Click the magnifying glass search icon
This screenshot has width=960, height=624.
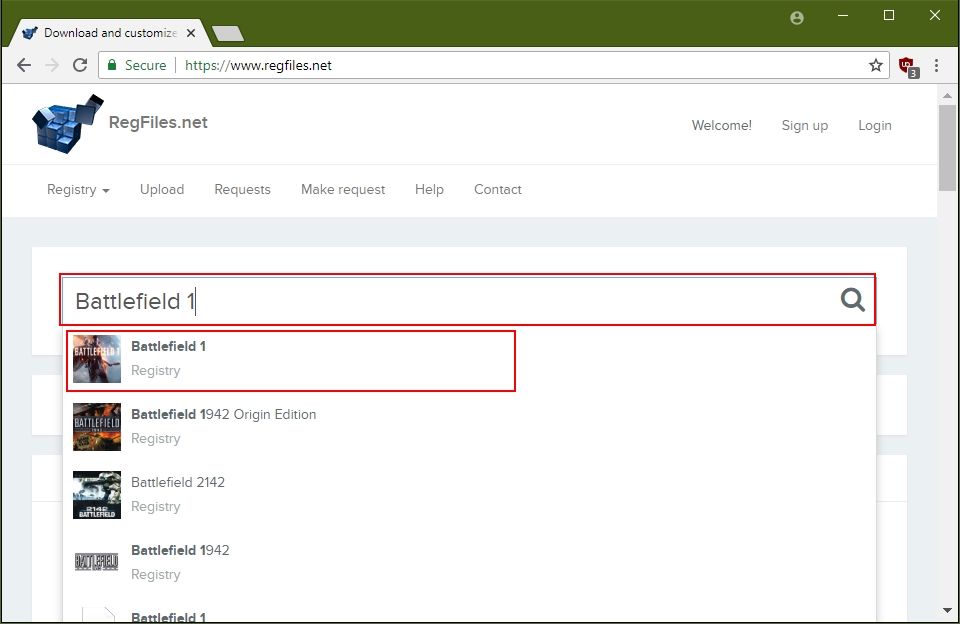point(852,300)
